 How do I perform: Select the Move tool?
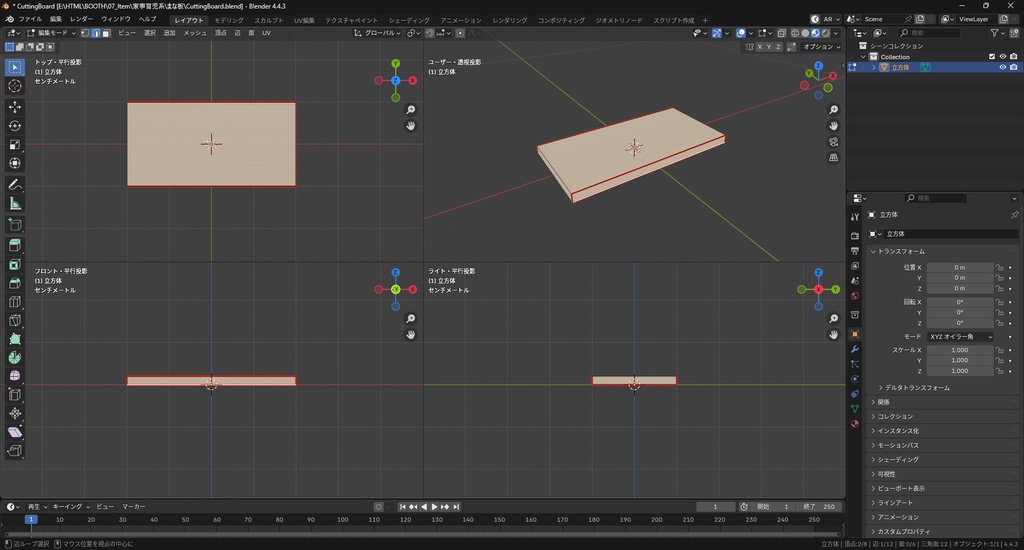coord(14,106)
